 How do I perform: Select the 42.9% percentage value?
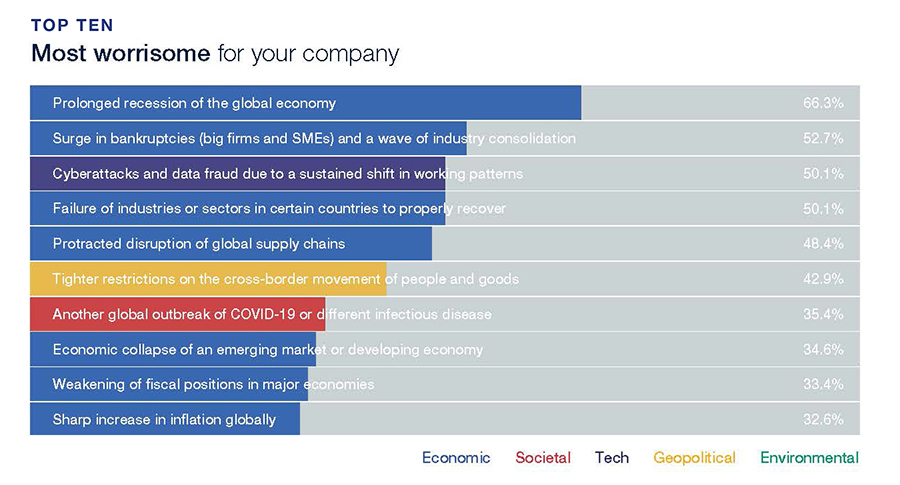click(x=823, y=279)
